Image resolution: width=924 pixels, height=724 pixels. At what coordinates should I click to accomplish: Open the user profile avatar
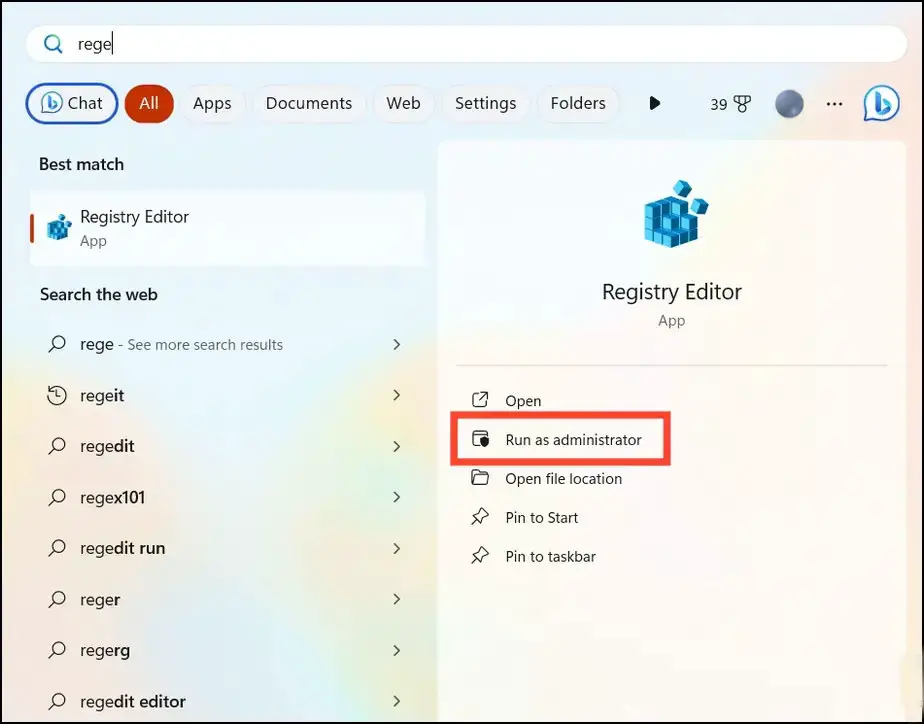(789, 104)
